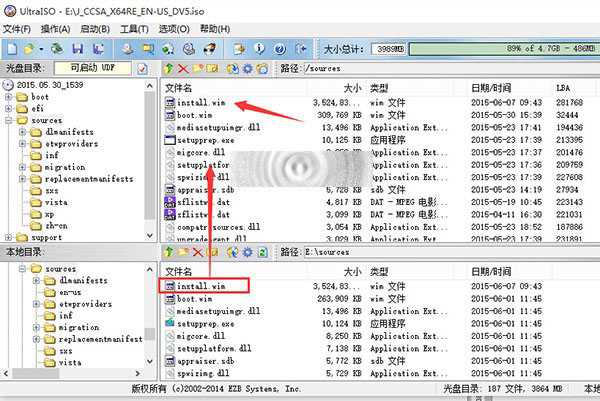The width and height of the screenshot is (600, 401).
Task: Click New Folder icon in disc pane toolbar
Action: point(198,68)
